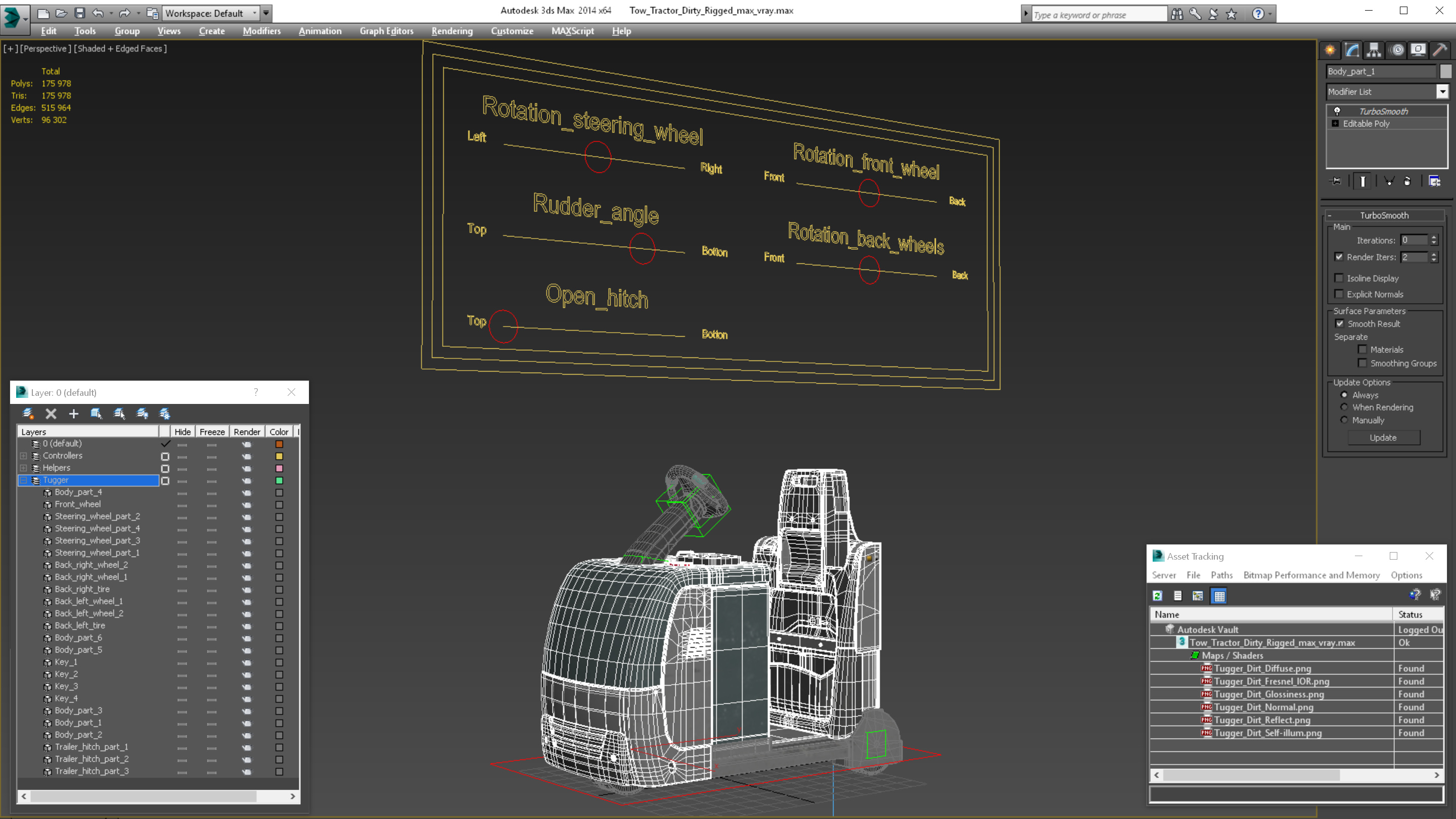Click Create New Layer icon in Layer dialog

click(x=28, y=414)
